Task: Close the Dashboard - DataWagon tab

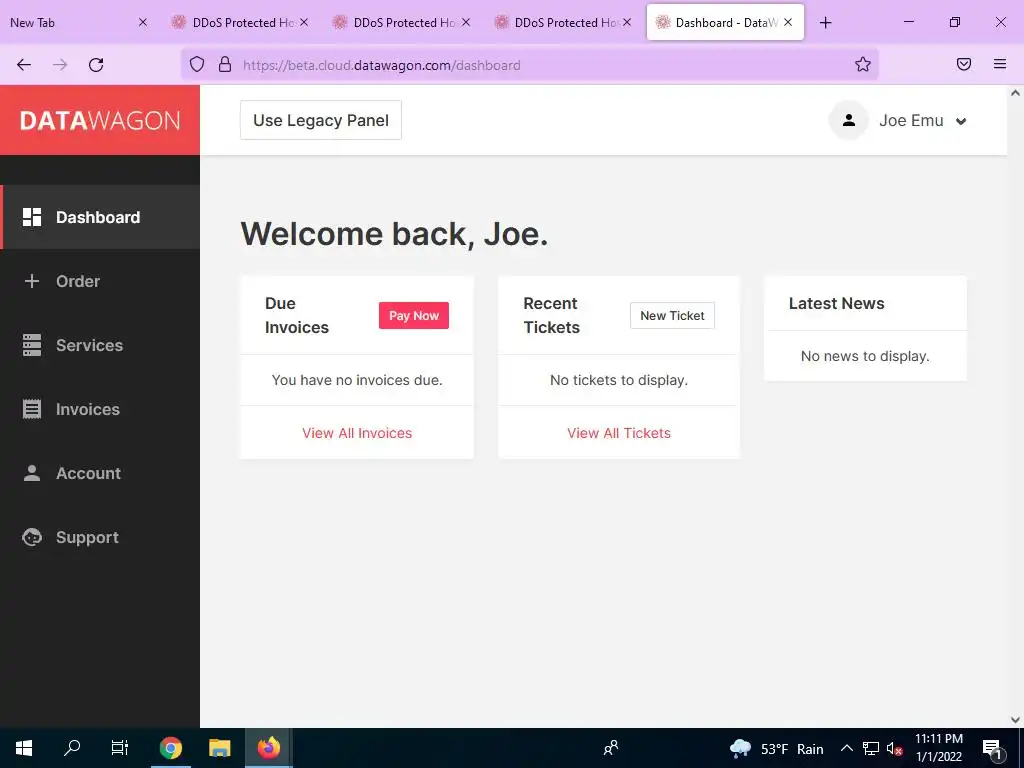Action: (788, 22)
